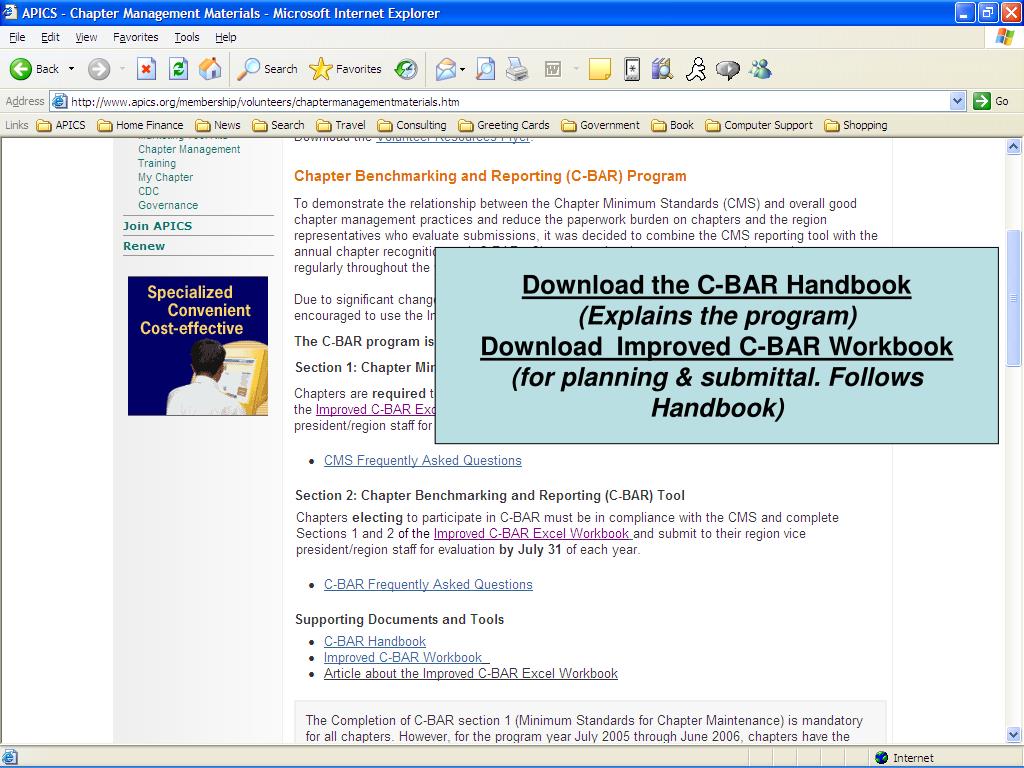Open the Favorites menu
The width and height of the screenshot is (1024, 768).
click(x=135, y=37)
